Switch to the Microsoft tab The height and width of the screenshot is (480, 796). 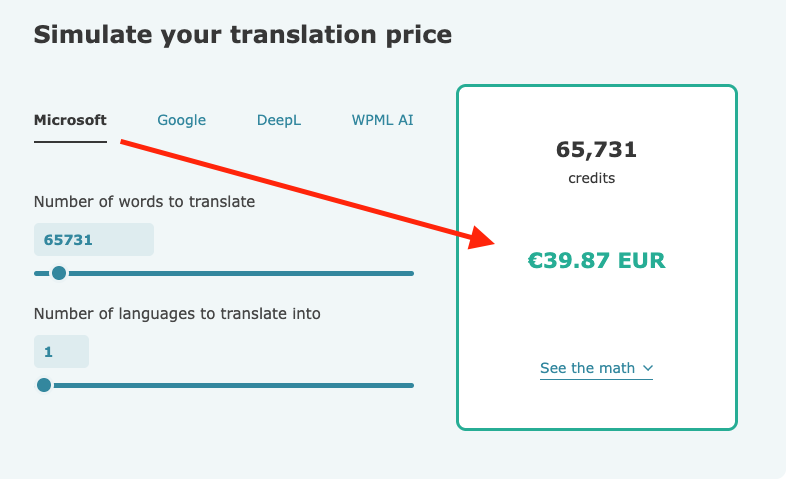(70, 120)
